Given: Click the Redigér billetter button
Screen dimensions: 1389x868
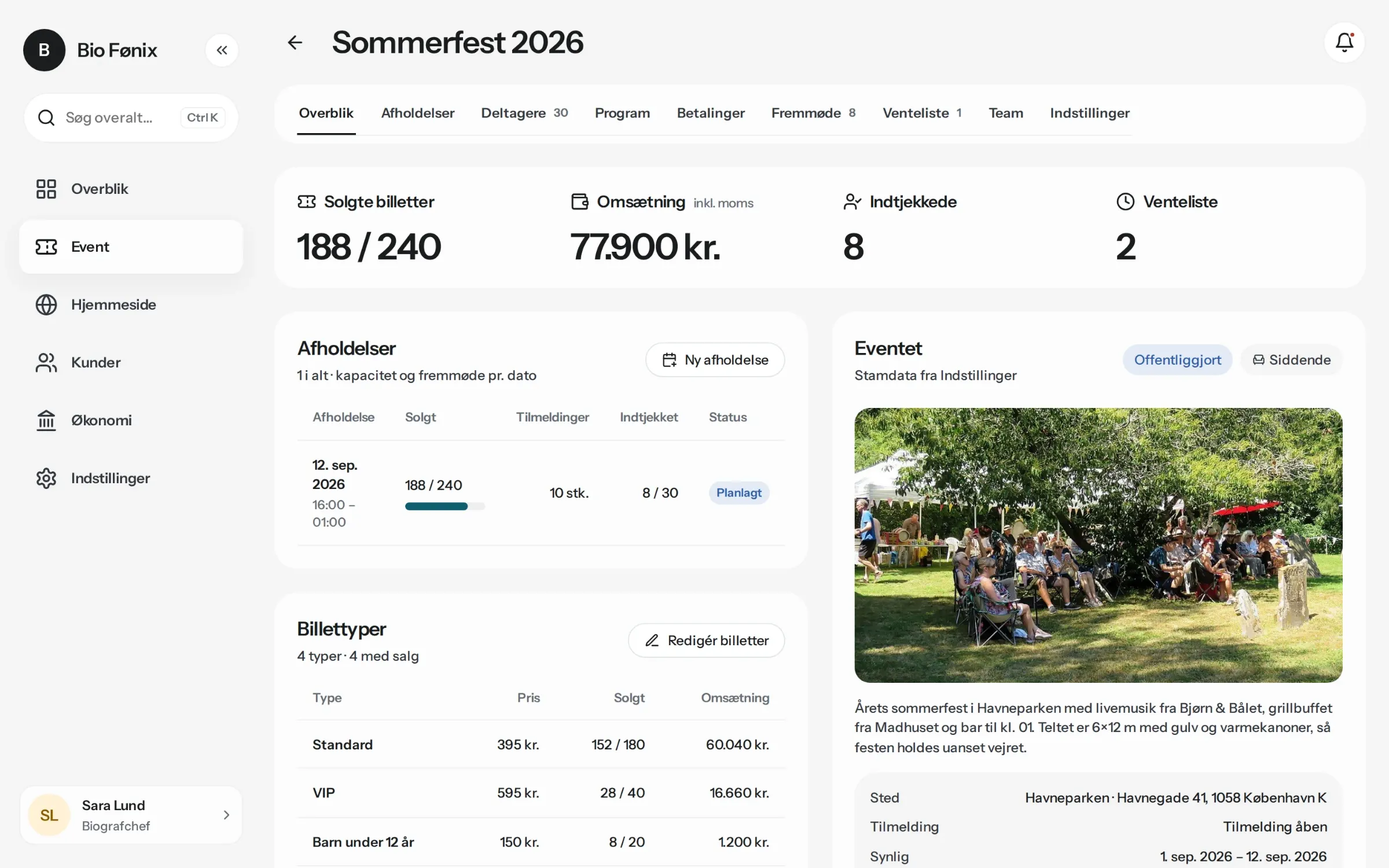Looking at the screenshot, I should [706, 641].
